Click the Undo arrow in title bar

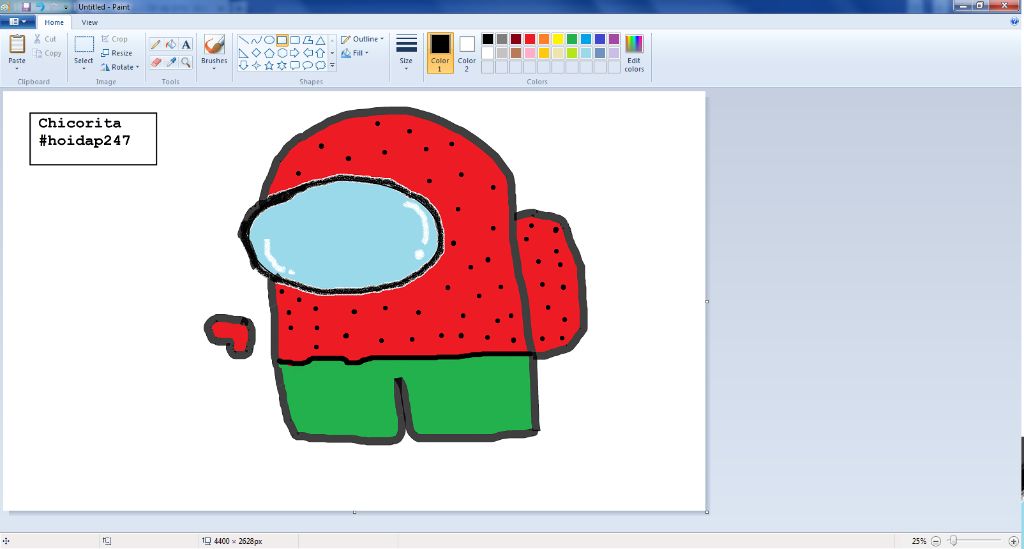point(39,7)
